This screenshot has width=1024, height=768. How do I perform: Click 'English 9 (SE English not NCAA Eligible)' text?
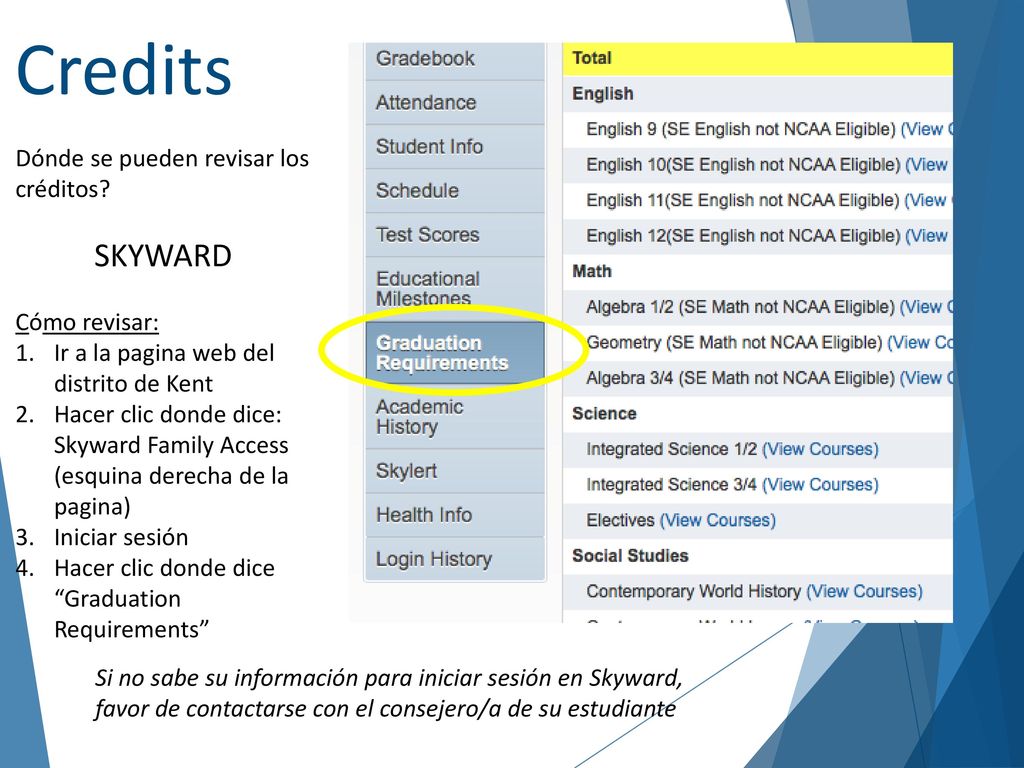point(741,129)
